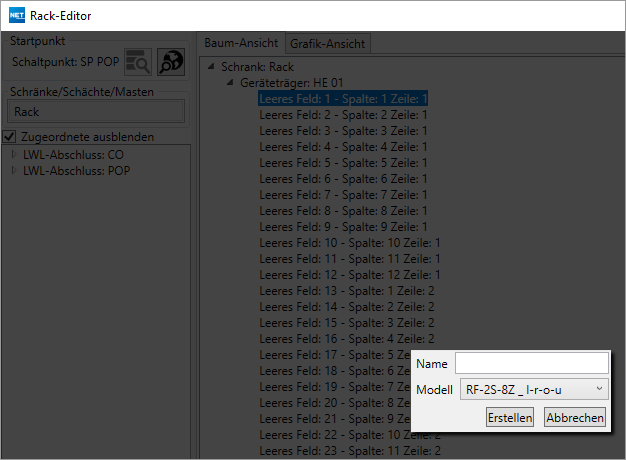Viewport: 626px width, 460px height.
Task: Click the NET app icon in title bar
Action: [17, 16]
